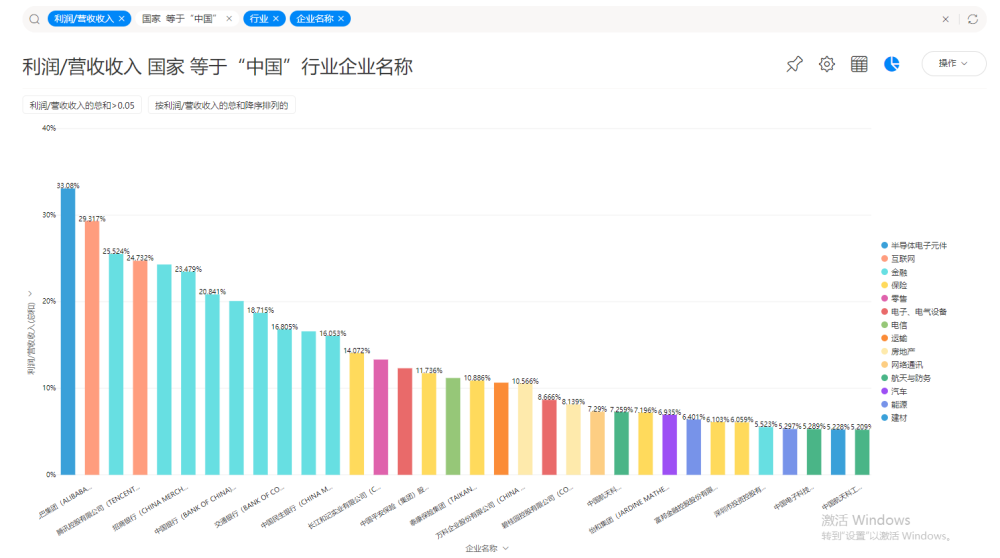This screenshot has height=558, width=1000.
Task: Refresh the query results
Action: click(973, 19)
